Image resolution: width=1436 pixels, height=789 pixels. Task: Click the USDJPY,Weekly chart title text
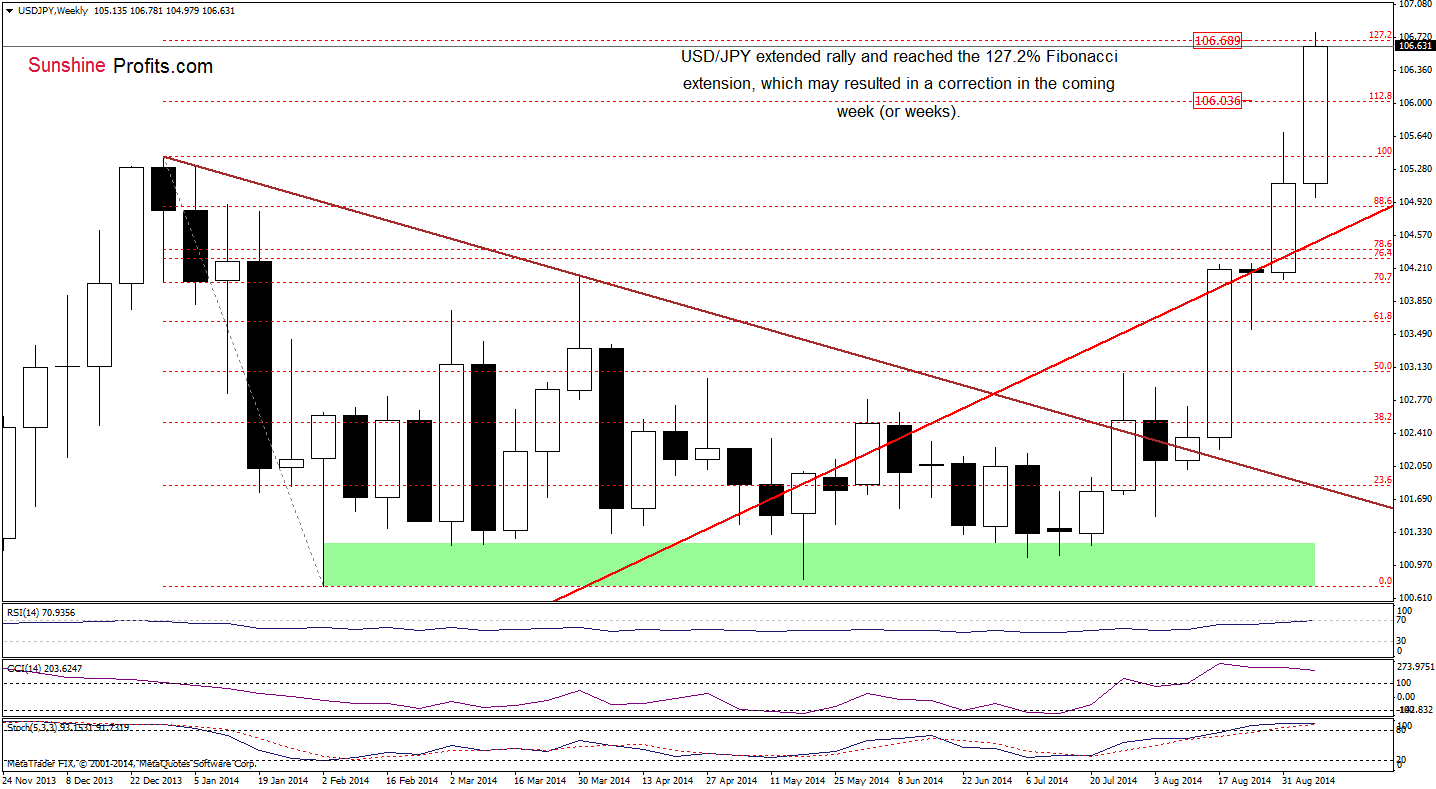[53, 10]
